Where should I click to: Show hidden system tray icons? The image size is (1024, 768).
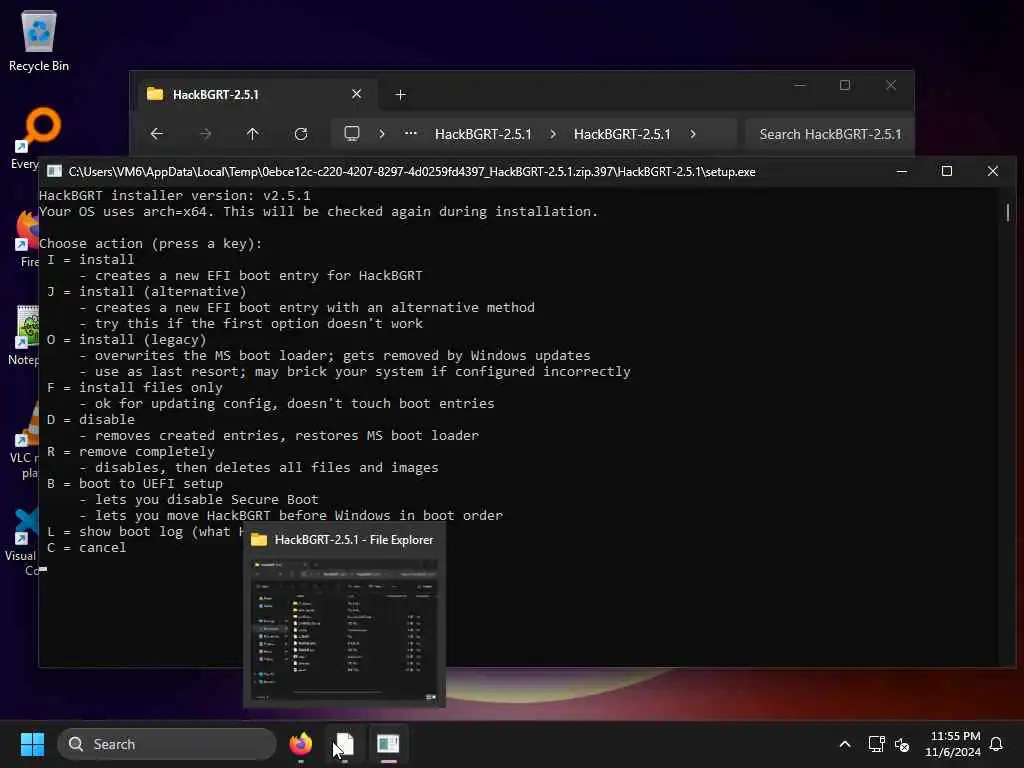[844, 744]
